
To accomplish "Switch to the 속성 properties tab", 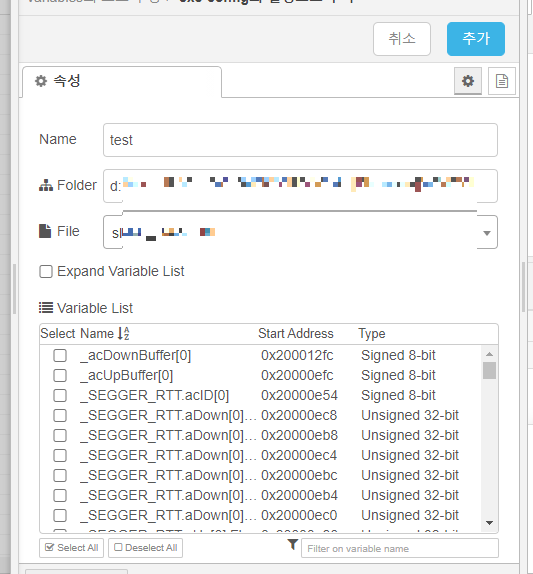I will tap(122, 81).
